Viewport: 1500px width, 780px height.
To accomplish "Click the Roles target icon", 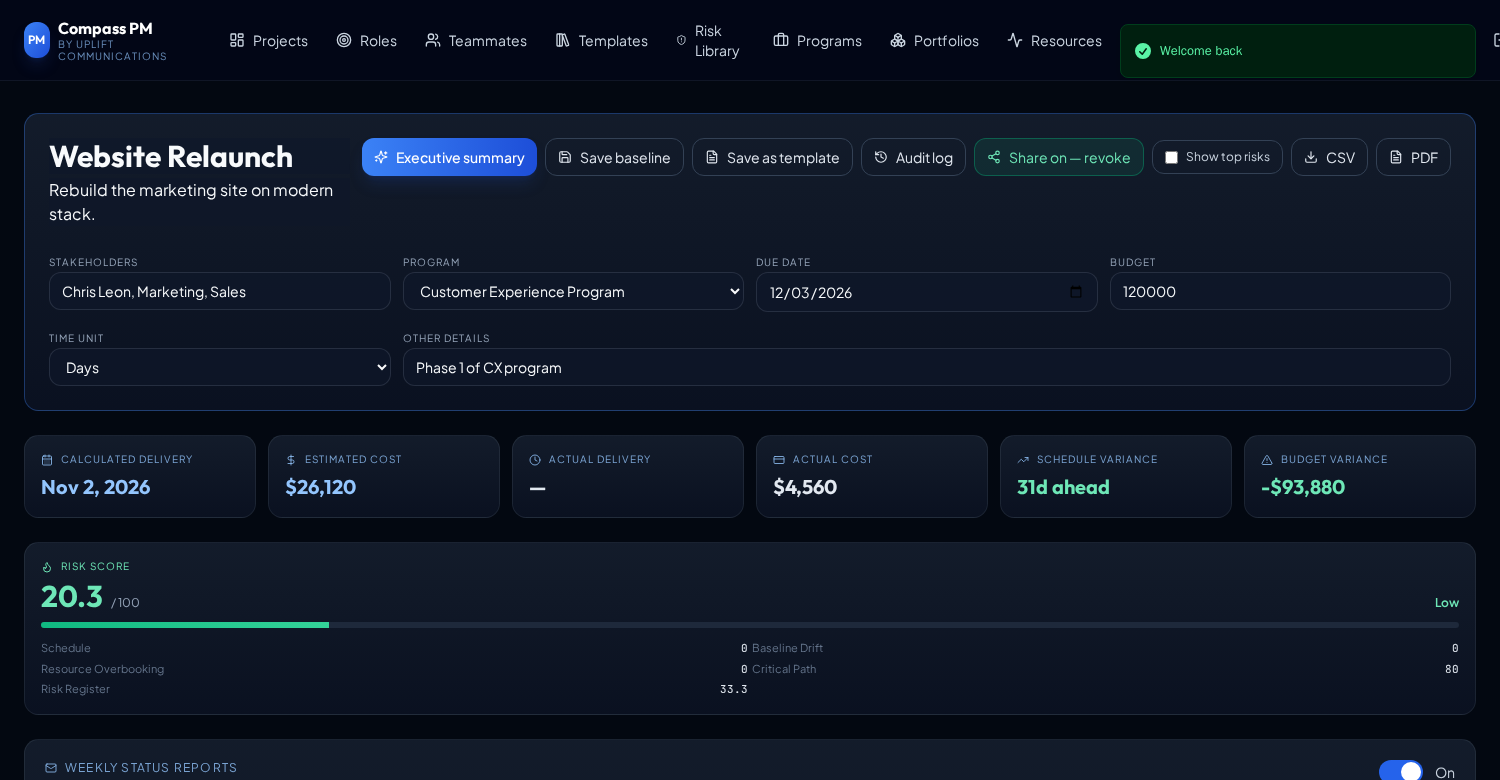I will 344,40.
